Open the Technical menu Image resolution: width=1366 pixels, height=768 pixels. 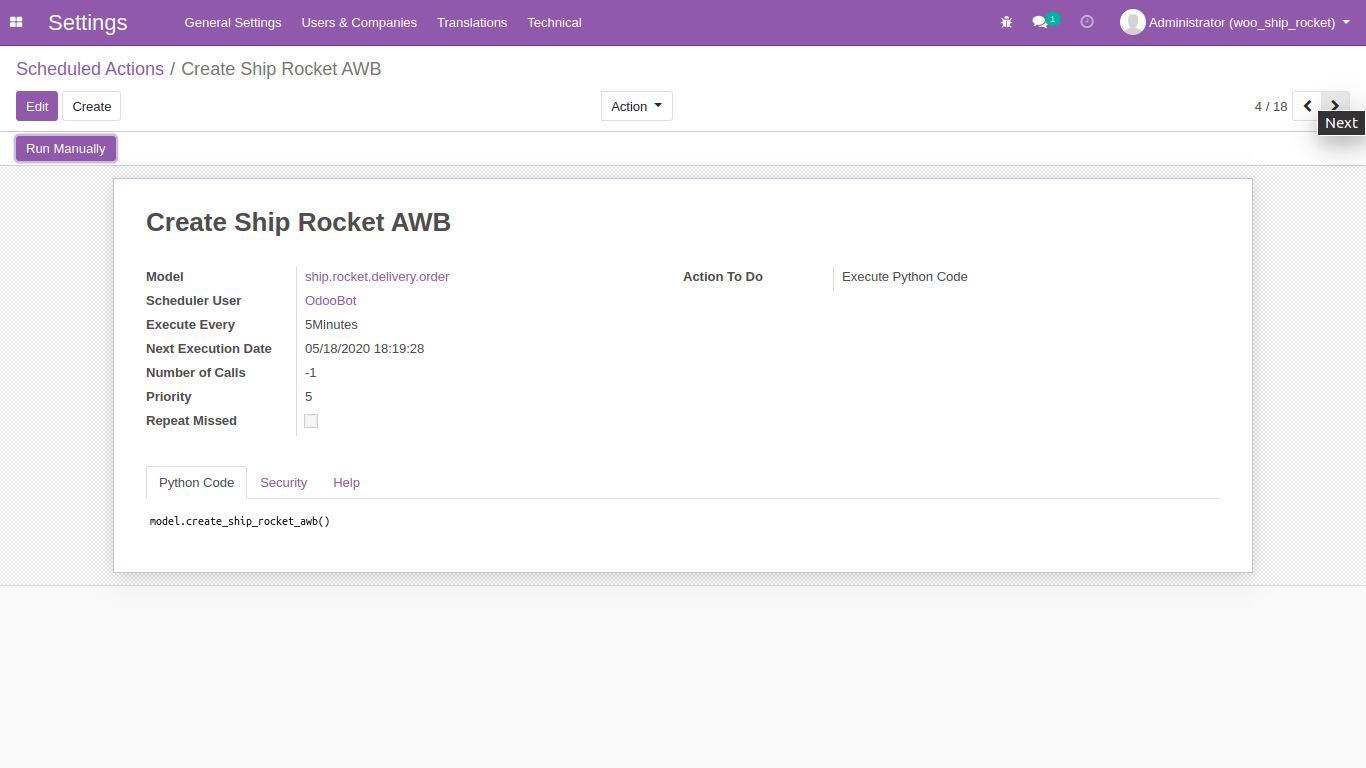(554, 22)
